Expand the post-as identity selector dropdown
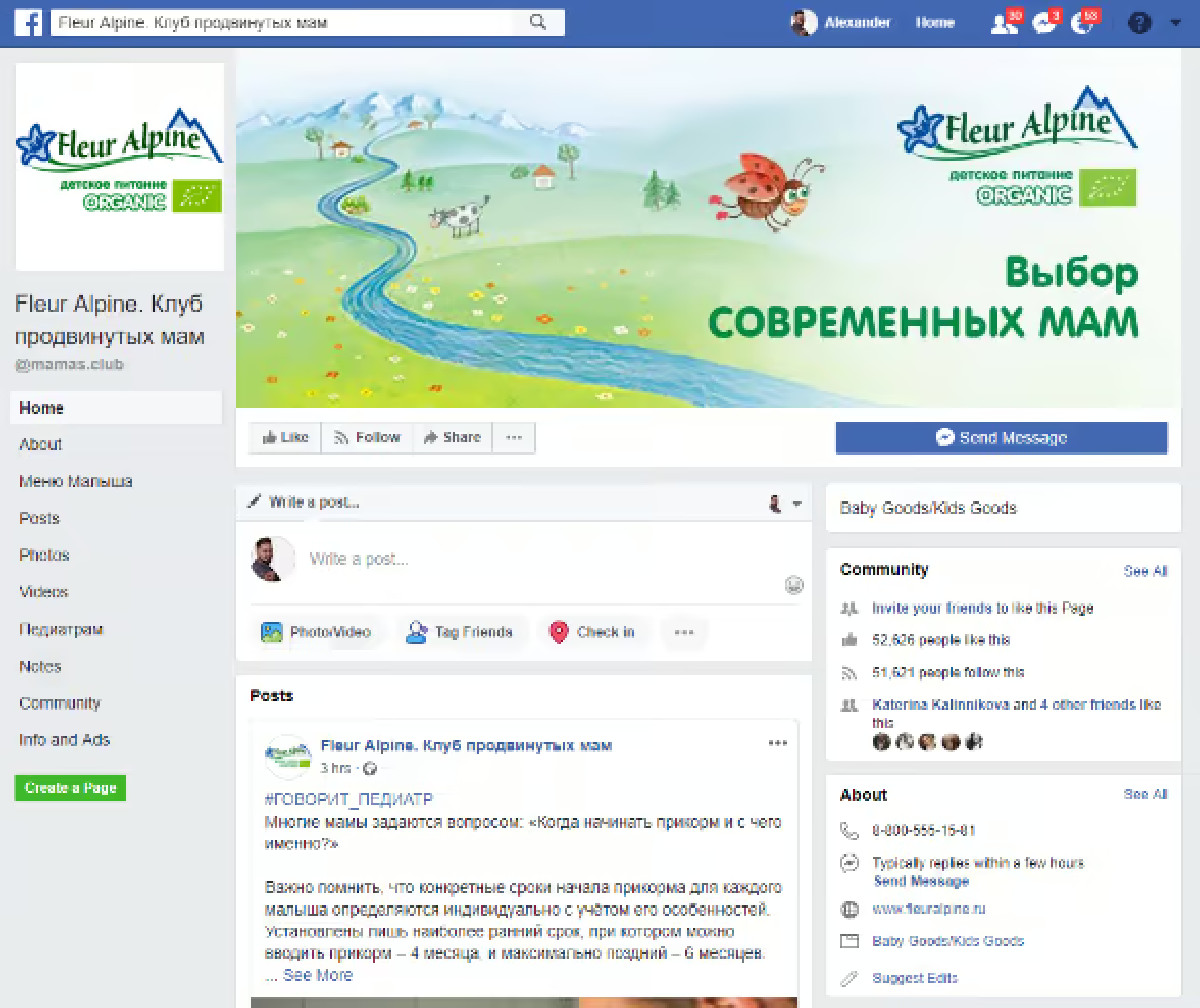 tap(786, 504)
